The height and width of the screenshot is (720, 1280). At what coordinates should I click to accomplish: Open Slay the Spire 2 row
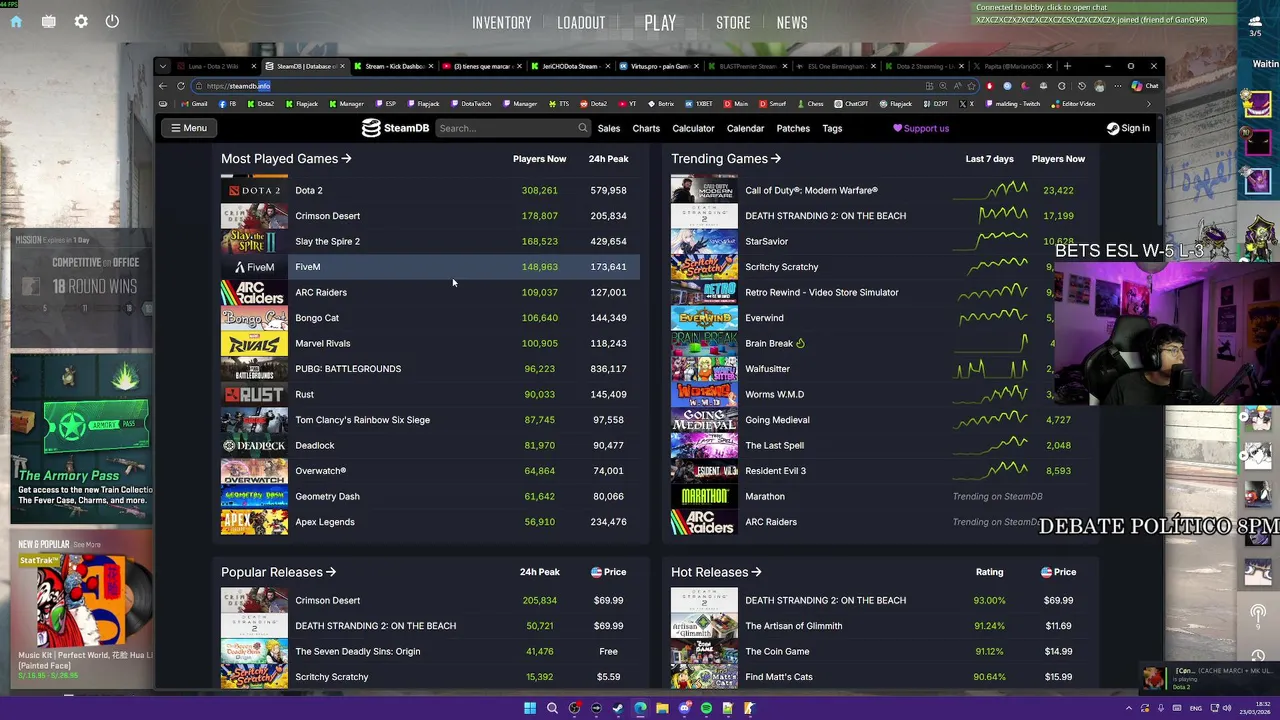430,241
